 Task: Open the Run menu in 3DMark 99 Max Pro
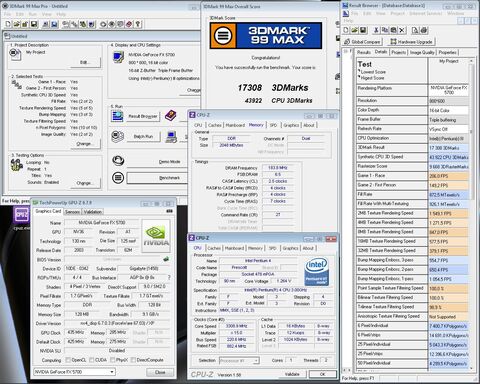pyautogui.click(x=32, y=14)
